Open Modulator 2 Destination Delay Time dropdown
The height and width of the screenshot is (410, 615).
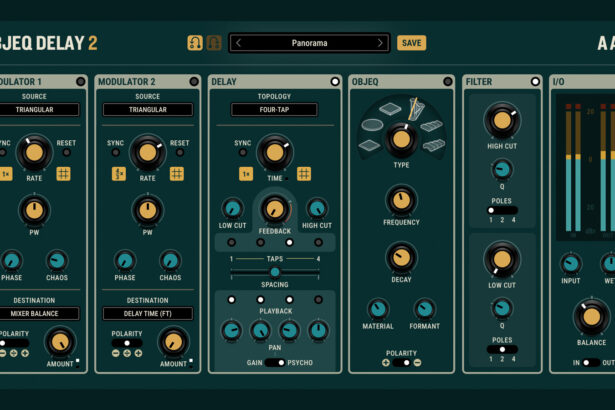(x=148, y=313)
